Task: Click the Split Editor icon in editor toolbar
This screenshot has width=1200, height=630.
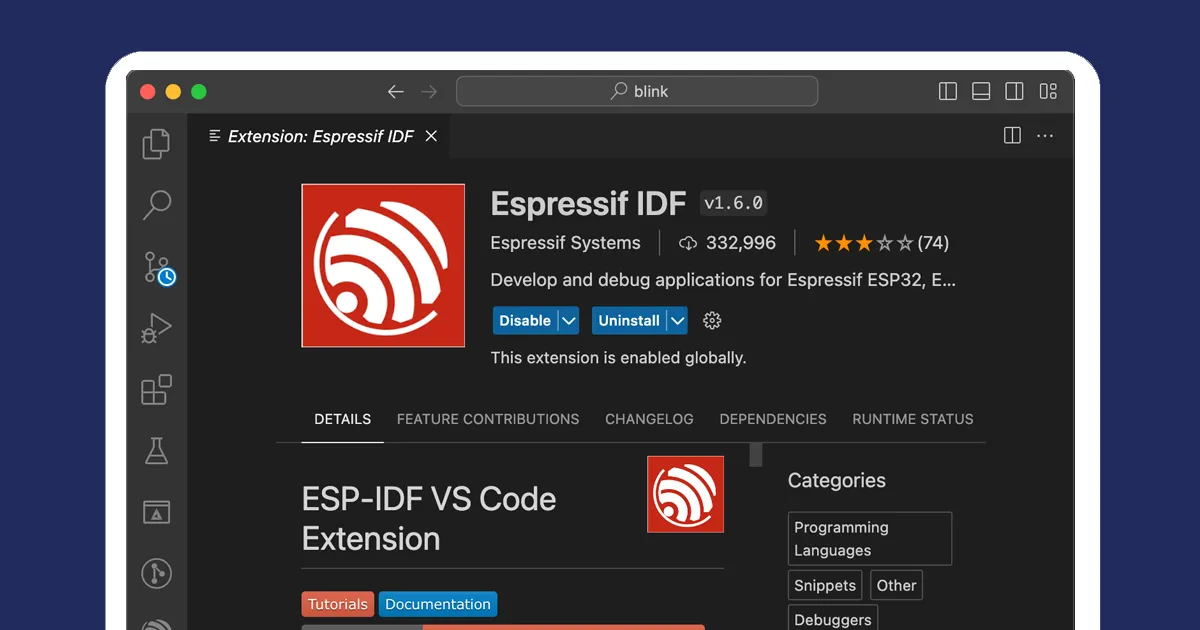Action: tap(1012, 135)
